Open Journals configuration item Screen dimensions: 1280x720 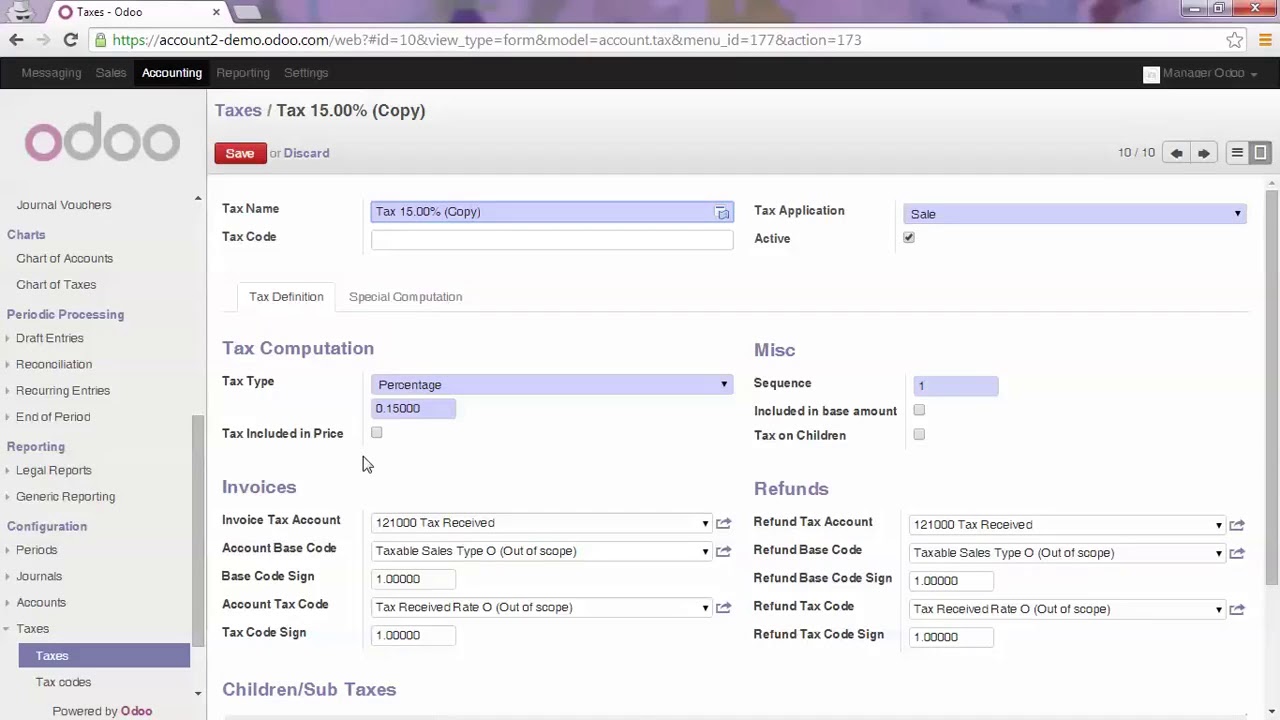(x=38, y=576)
